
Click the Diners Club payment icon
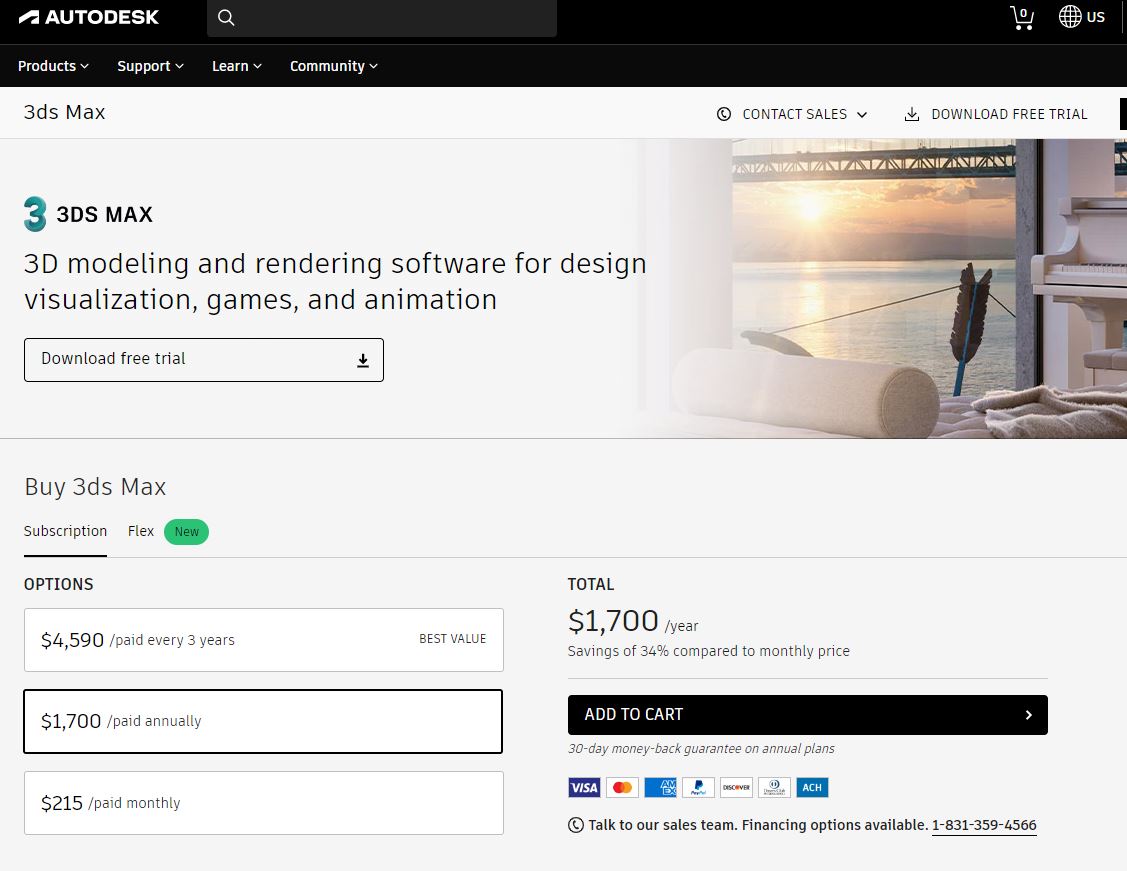775,788
